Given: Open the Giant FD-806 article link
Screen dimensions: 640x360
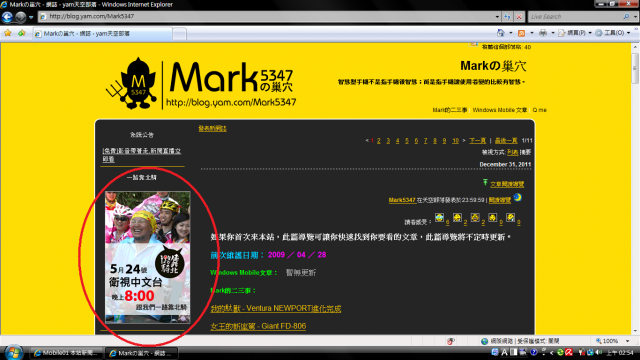Looking at the screenshot, I should (258, 326).
